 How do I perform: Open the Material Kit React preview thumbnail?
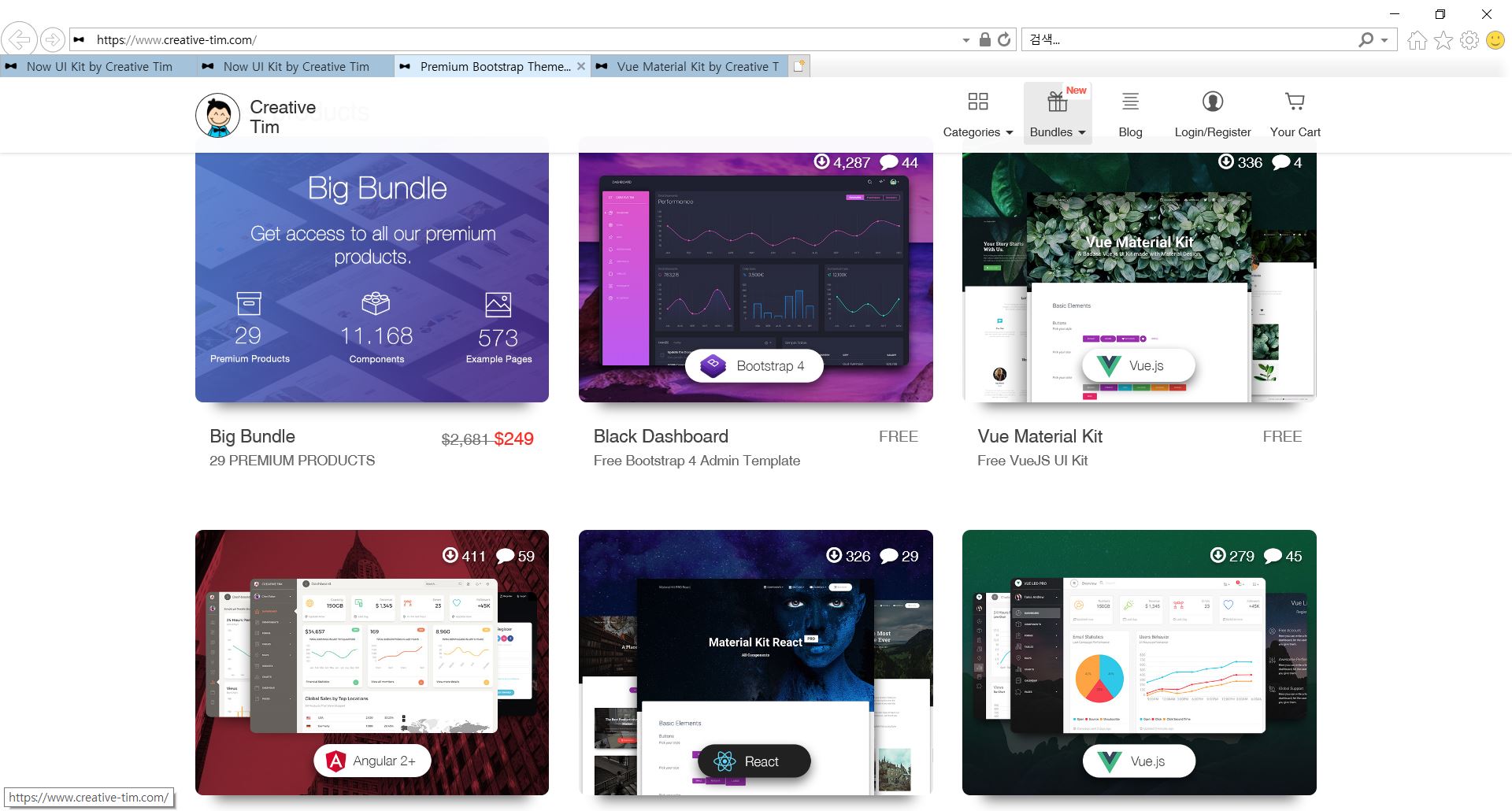click(x=755, y=662)
